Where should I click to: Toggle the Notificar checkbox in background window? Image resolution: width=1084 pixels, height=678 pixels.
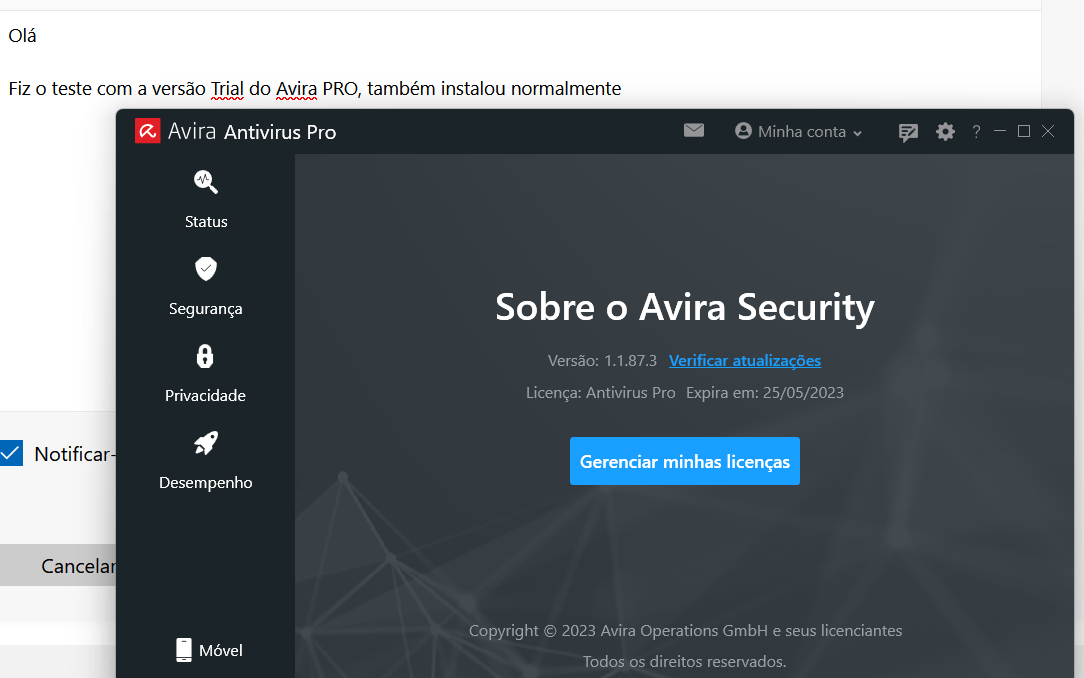pos(11,453)
